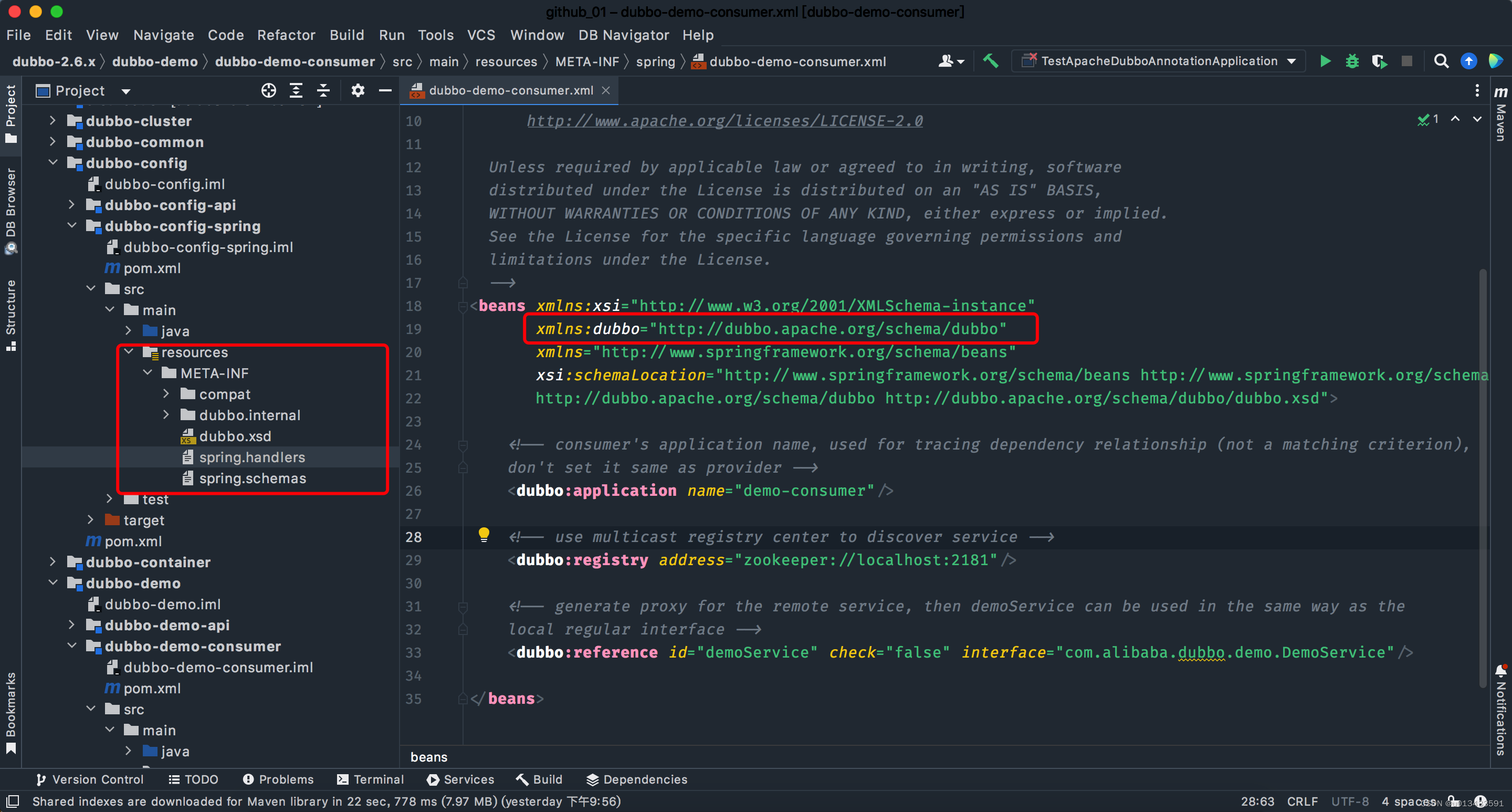Close the dubbo-demo-consumer.xml tab
Image resolution: width=1512 pixels, height=812 pixels.
tap(606, 90)
